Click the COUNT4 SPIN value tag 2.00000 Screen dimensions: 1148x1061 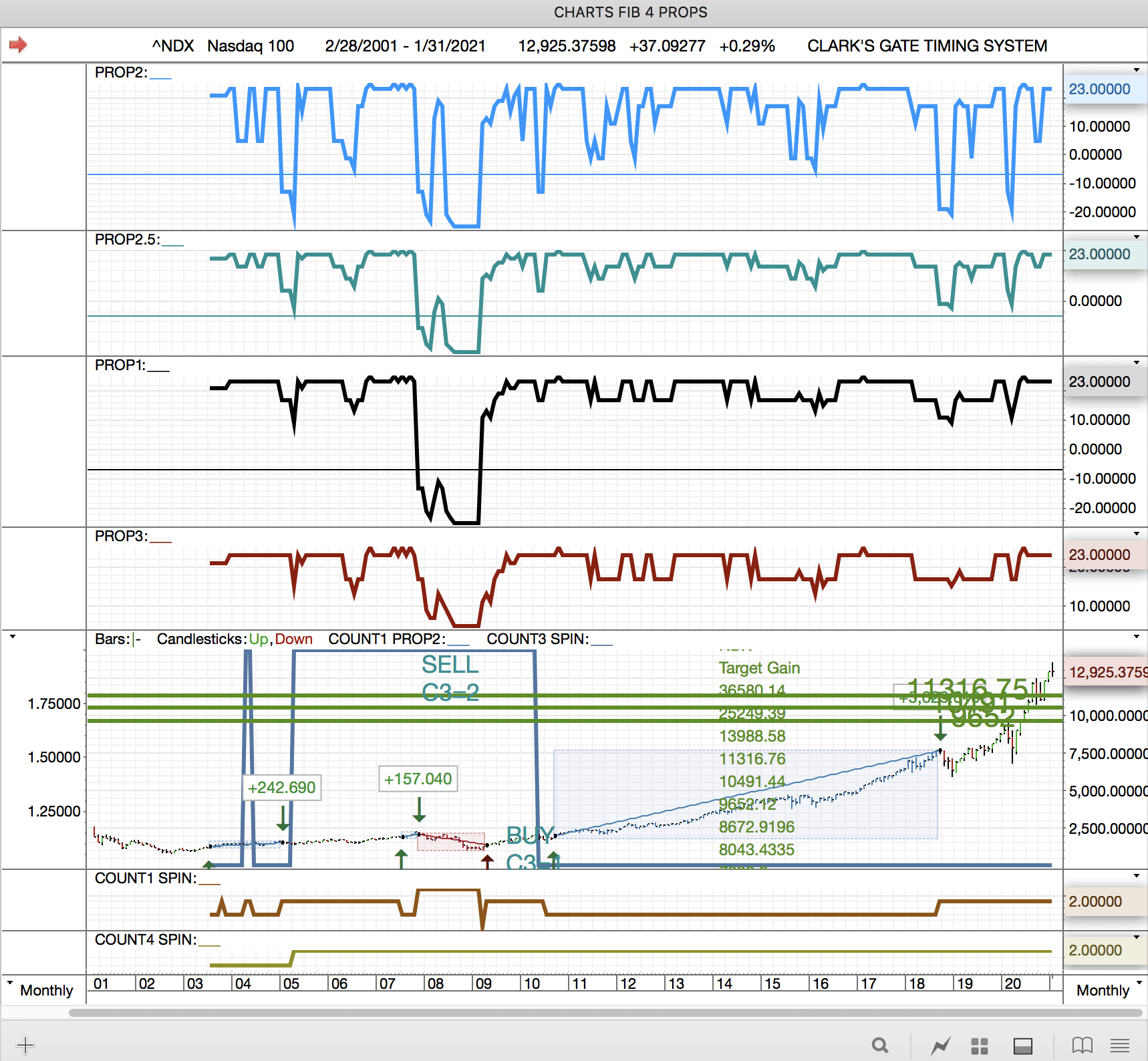pyautogui.click(x=1105, y=950)
